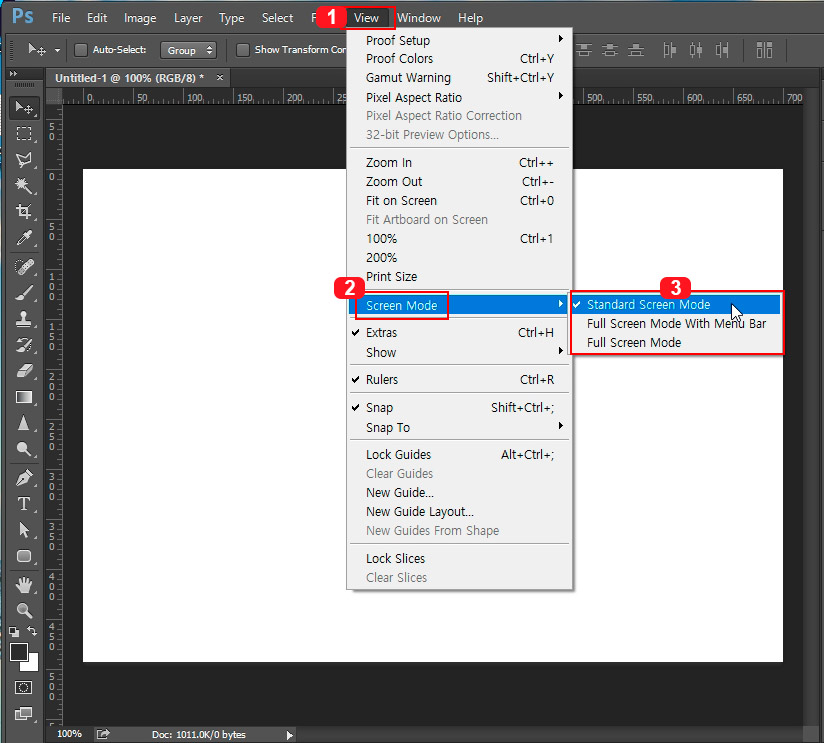Select the Zoom tool in toolbox
The height and width of the screenshot is (743, 824).
pos(24,611)
